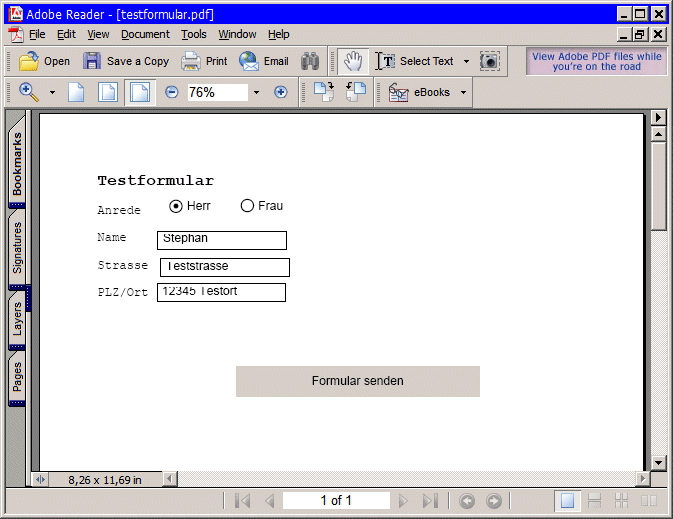
Task: Click the zoom out minus button
Action: point(171,92)
